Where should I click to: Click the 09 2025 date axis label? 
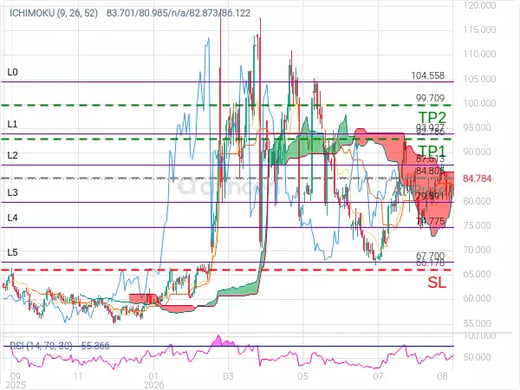(x=16, y=381)
